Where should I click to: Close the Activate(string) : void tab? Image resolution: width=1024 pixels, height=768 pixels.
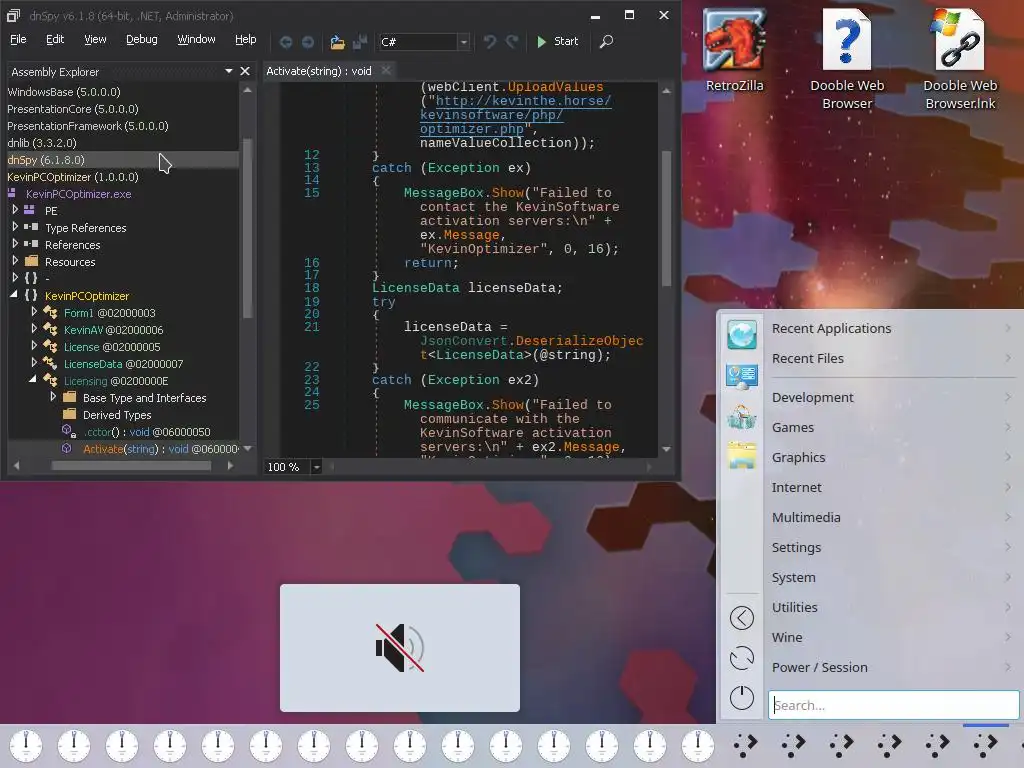click(386, 71)
